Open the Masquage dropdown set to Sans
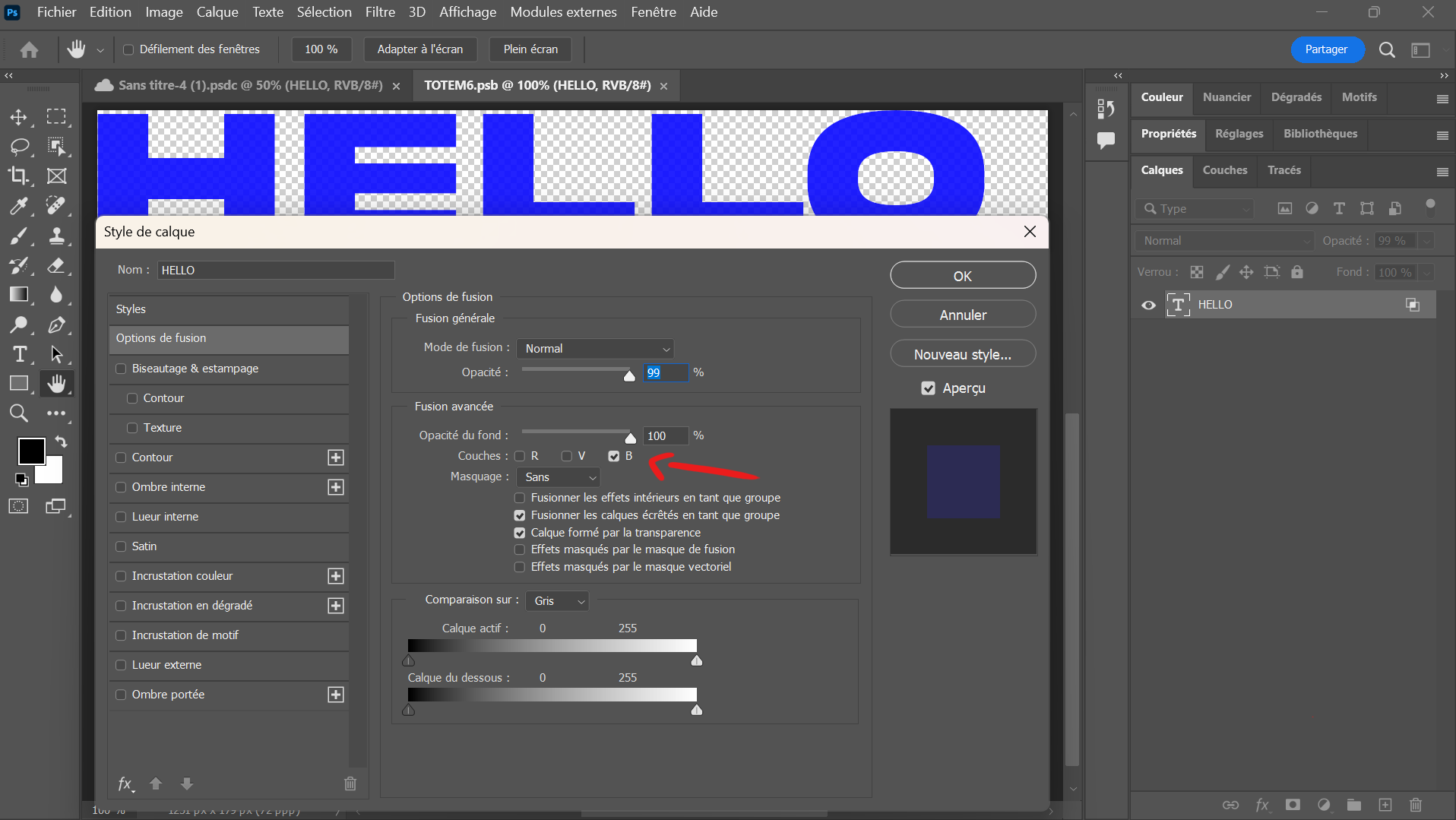Image resolution: width=1456 pixels, height=820 pixels. point(558,476)
